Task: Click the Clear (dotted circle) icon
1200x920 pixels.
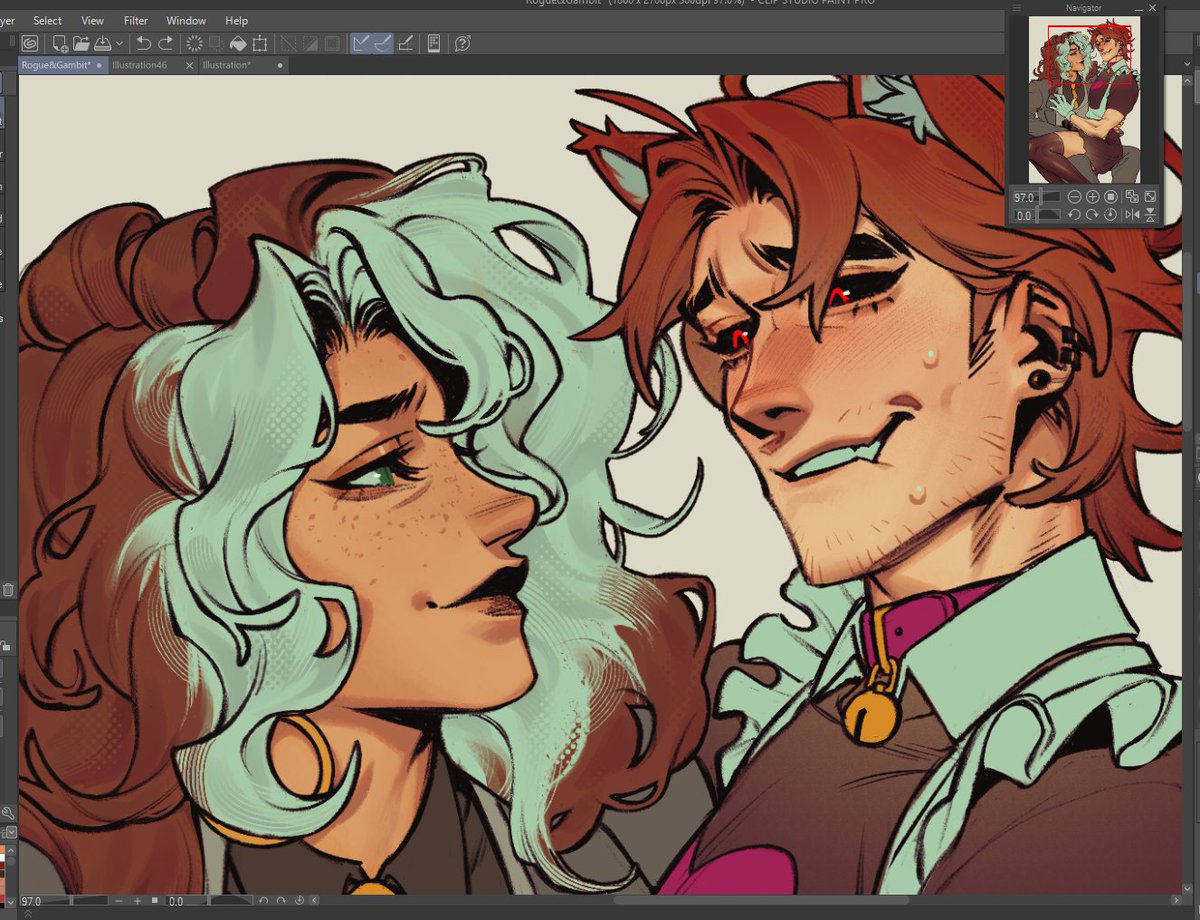Action: point(195,44)
